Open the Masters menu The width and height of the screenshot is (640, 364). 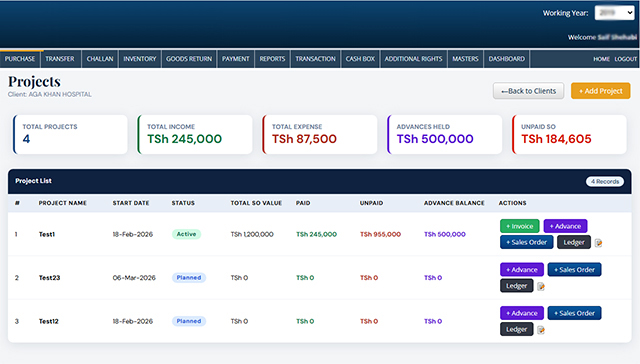465,59
